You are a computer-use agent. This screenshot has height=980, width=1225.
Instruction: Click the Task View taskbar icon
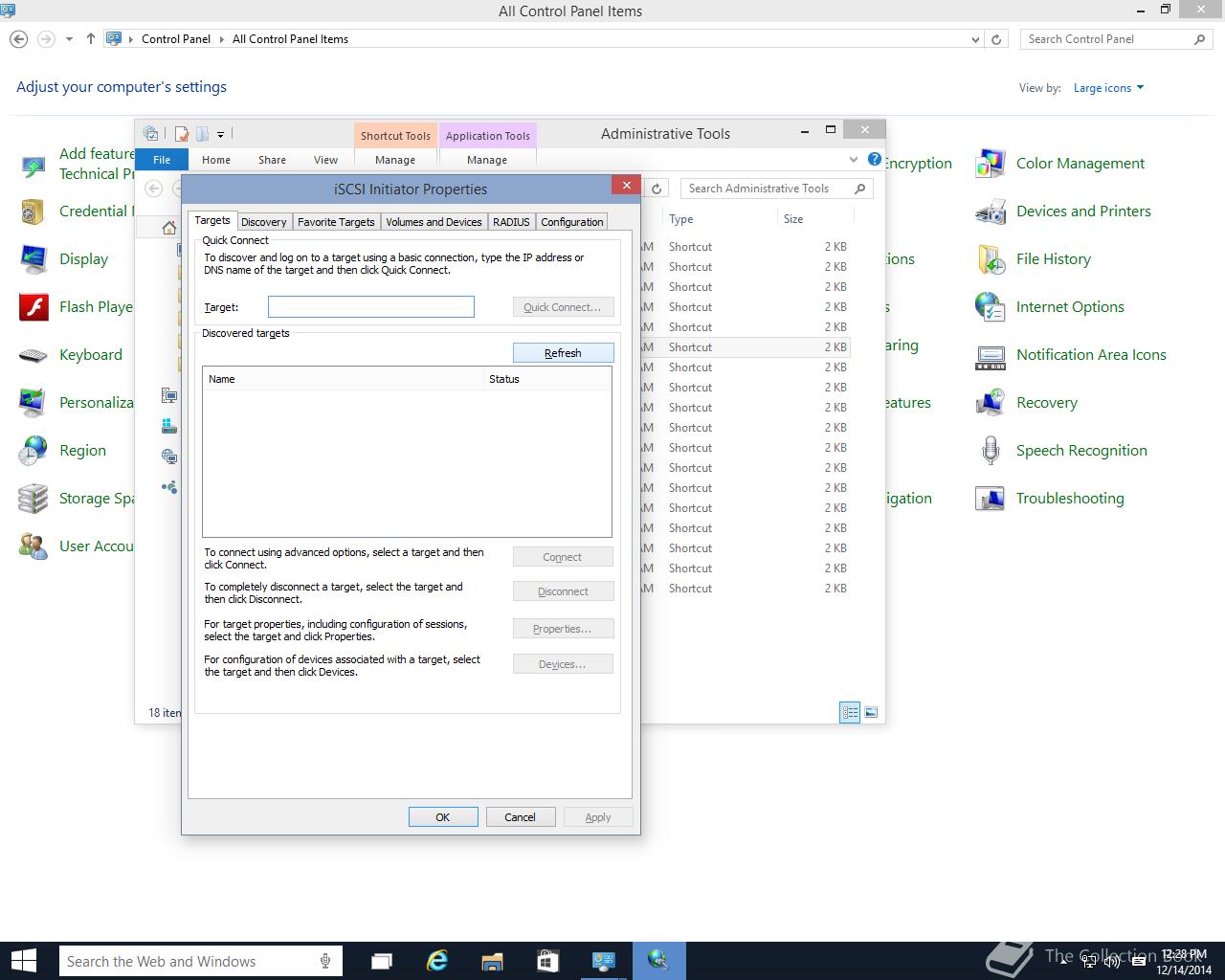point(382,961)
